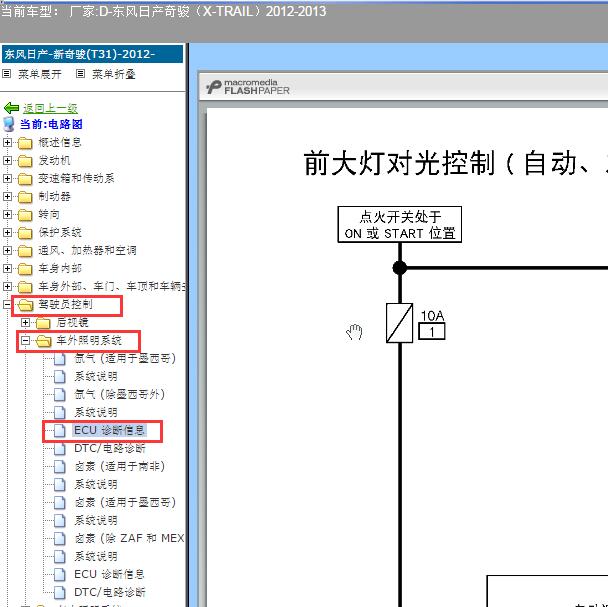Click the 当前:电路图 label
Viewport: 608px width, 607px height.
[x=51, y=124]
